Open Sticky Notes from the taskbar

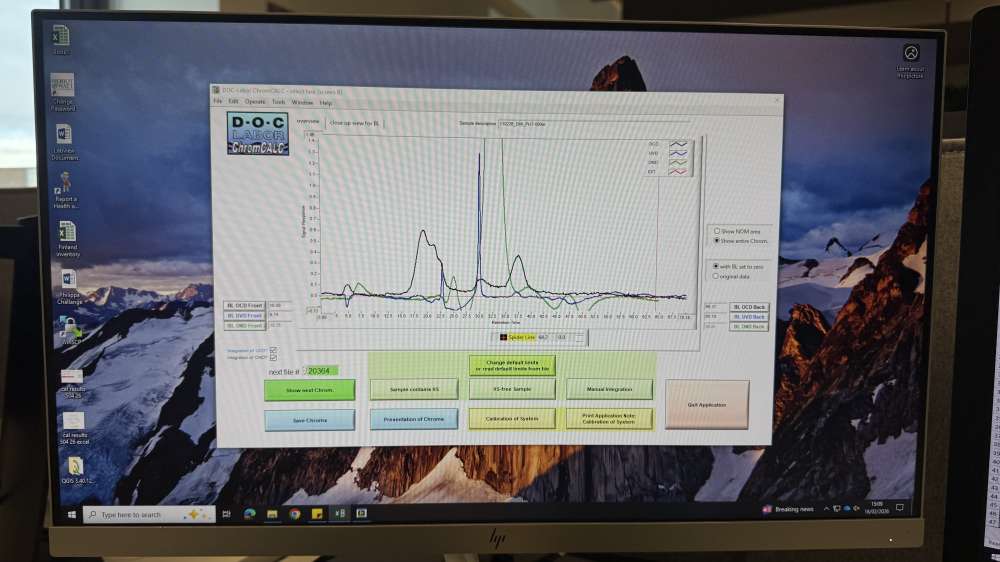pyautogui.click(x=317, y=514)
